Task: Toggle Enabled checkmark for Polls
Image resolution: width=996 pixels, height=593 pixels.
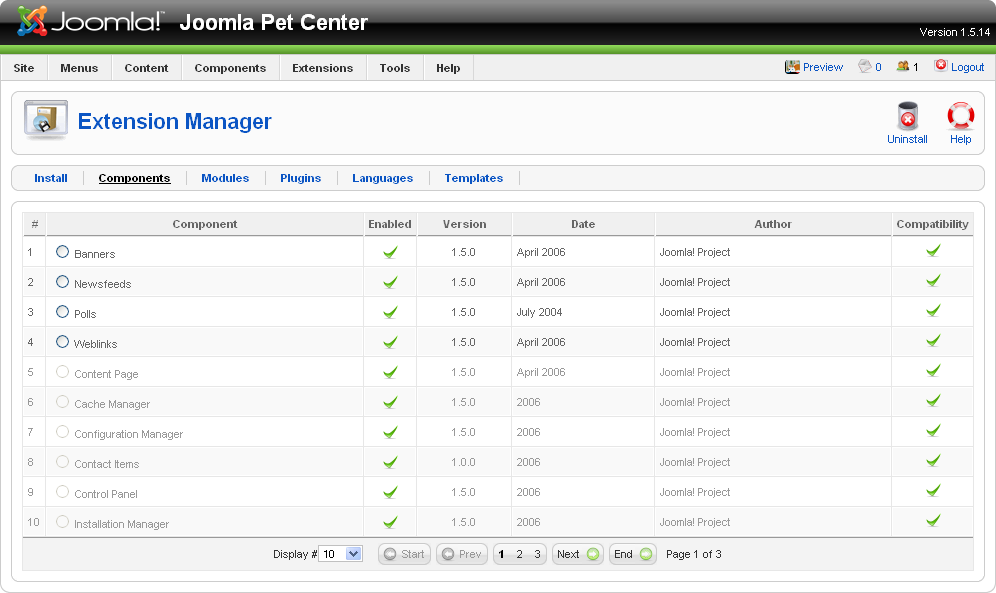Action: (x=390, y=312)
